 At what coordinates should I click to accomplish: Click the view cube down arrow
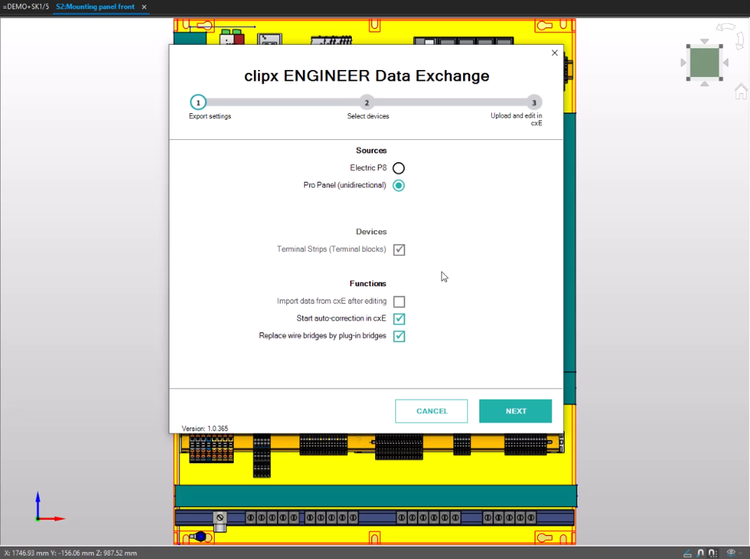705,84
